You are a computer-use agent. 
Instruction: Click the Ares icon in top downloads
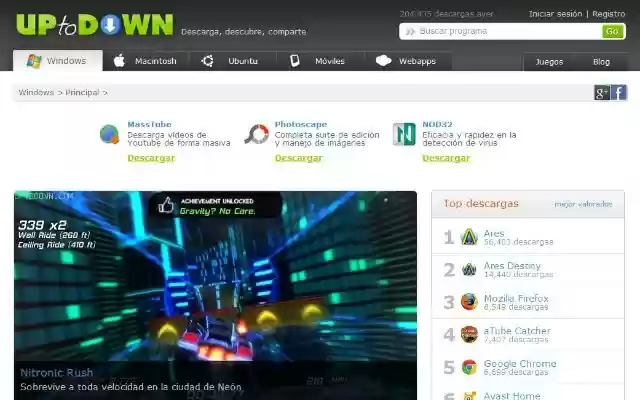[469, 237]
